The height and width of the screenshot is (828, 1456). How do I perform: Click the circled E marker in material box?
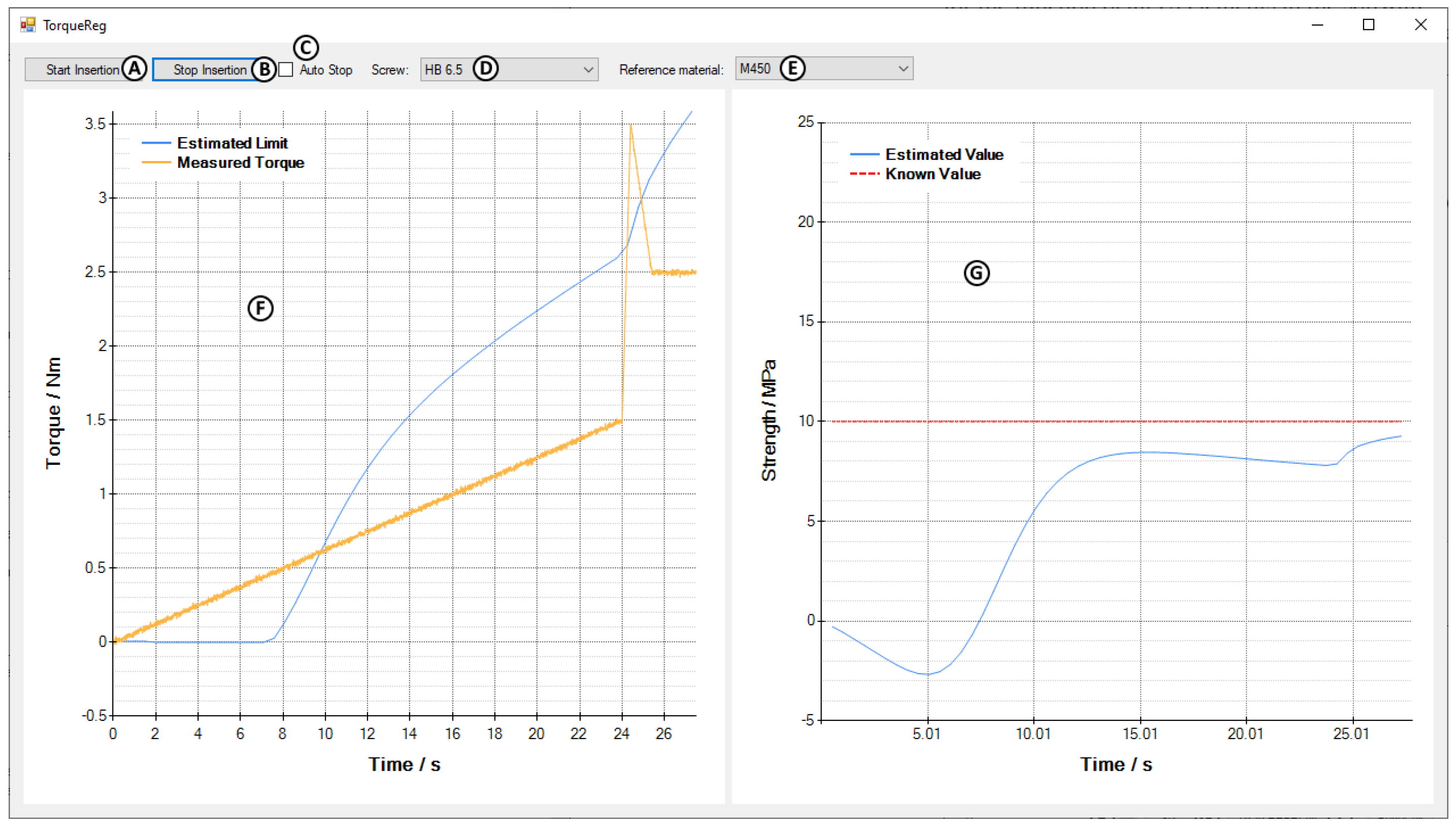coord(792,68)
